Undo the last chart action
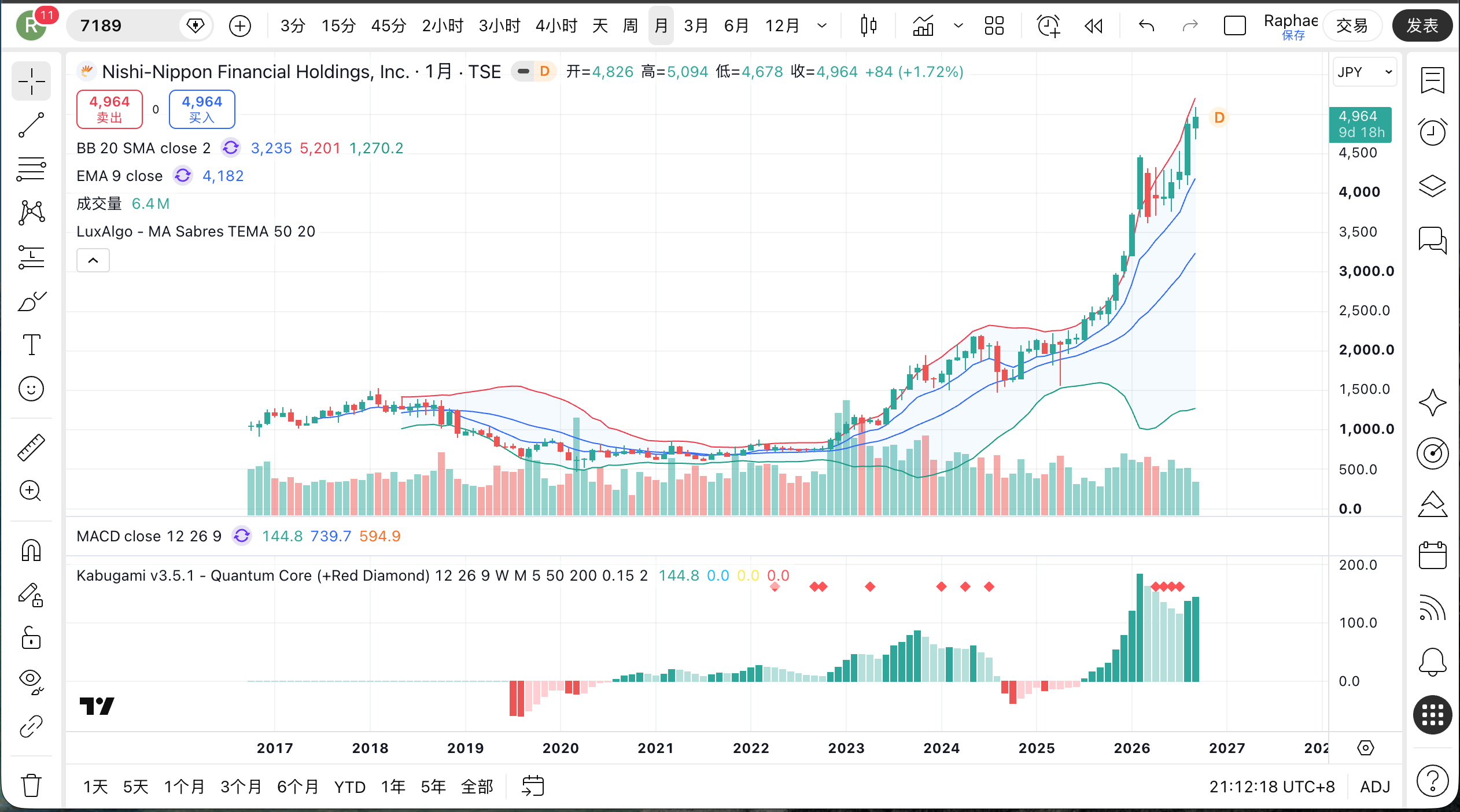The height and width of the screenshot is (812, 1460). click(1146, 25)
